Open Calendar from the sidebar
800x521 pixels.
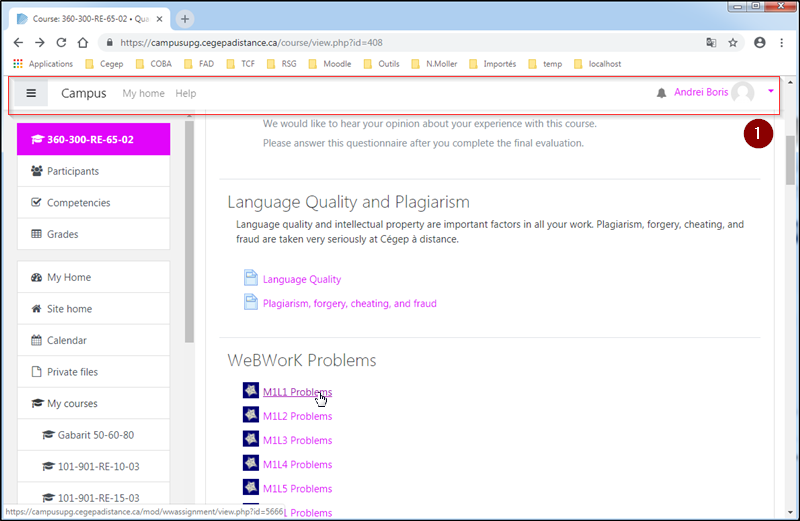pyautogui.click(x=66, y=340)
